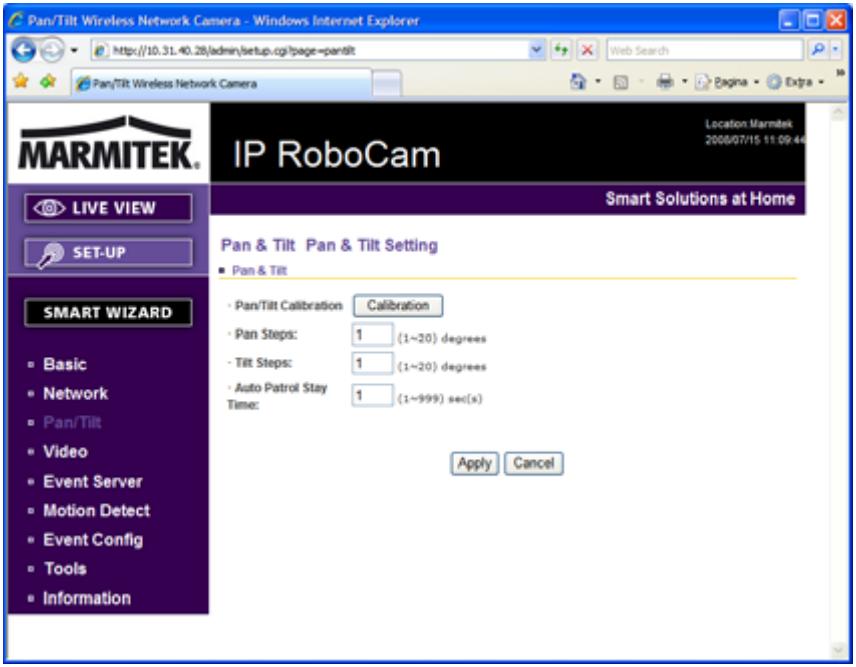The height and width of the screenshot is (667, 856).
Task: Click the browser Back arrow button
Action: 23,50
